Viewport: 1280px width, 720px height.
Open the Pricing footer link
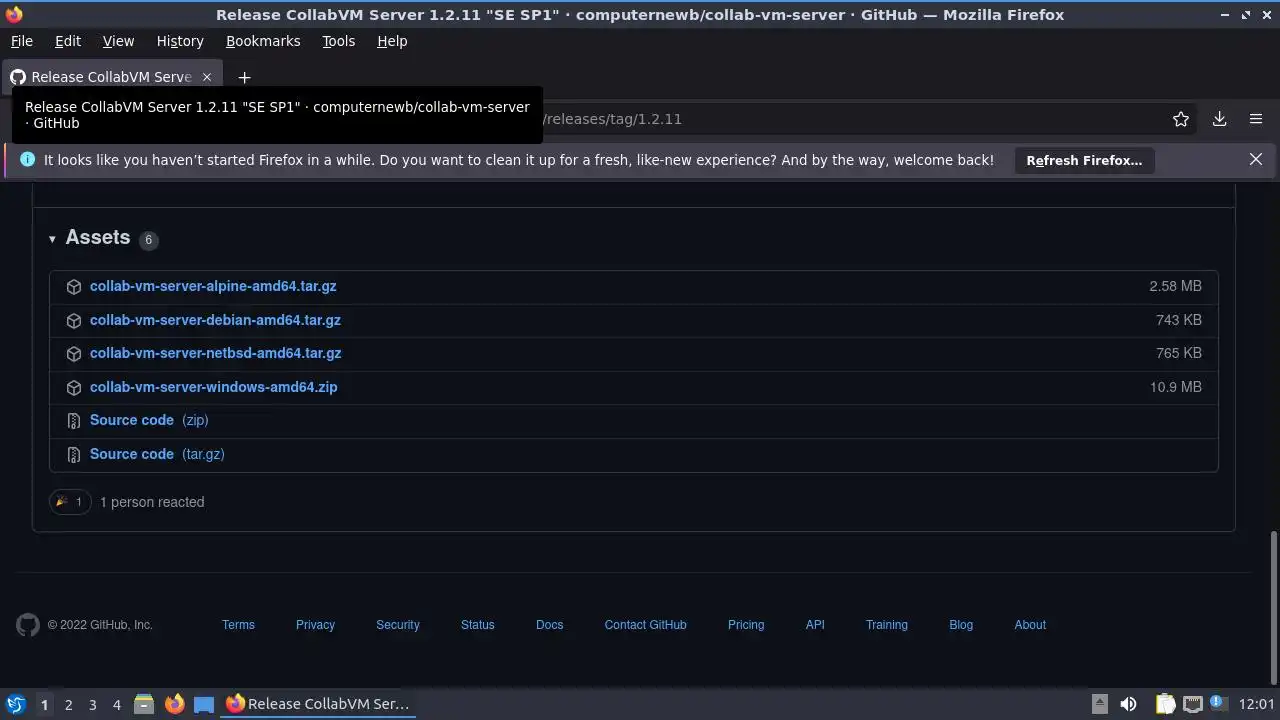coord(746,625)
